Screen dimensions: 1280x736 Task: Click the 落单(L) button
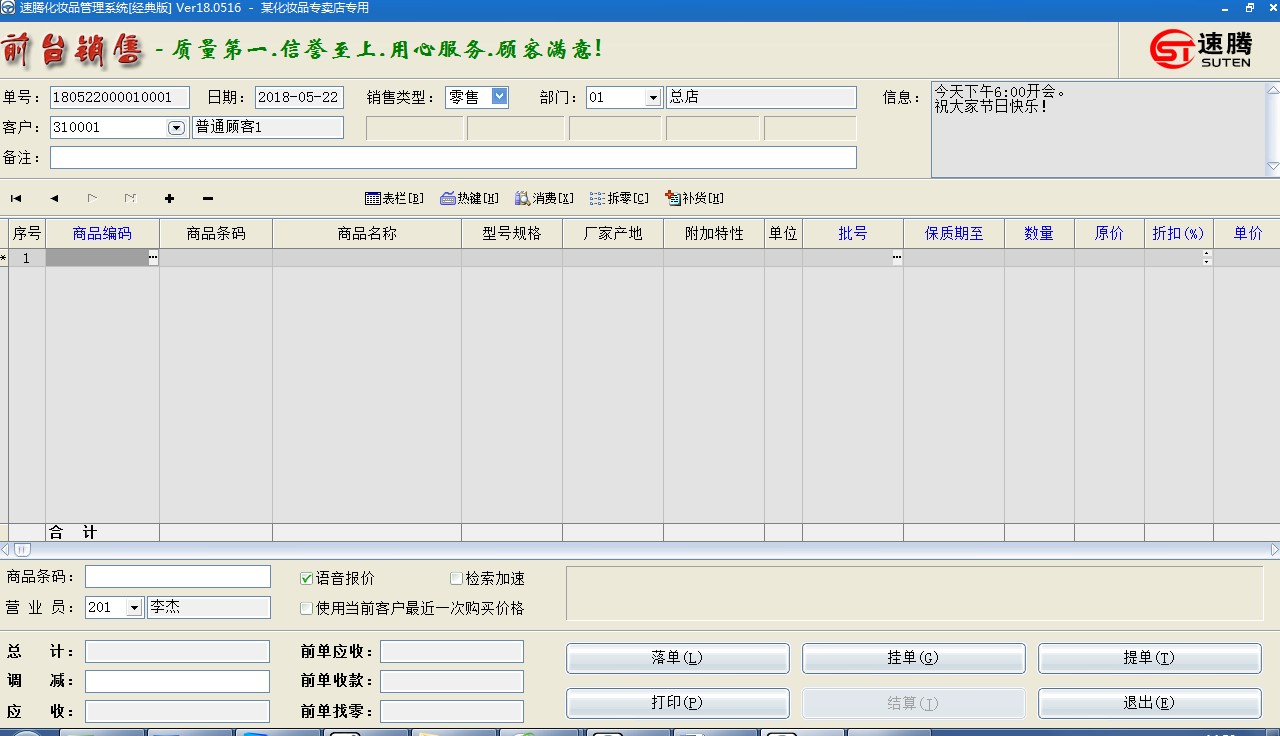tap(678, 658)
